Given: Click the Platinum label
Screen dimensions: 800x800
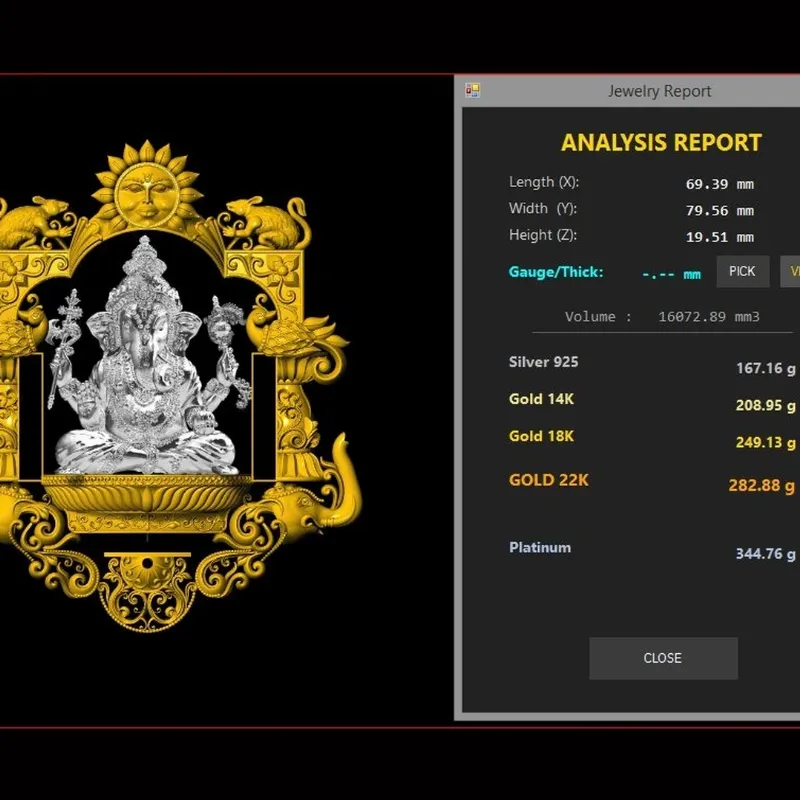Looking at the screenshot, I should tap(540, 547).
